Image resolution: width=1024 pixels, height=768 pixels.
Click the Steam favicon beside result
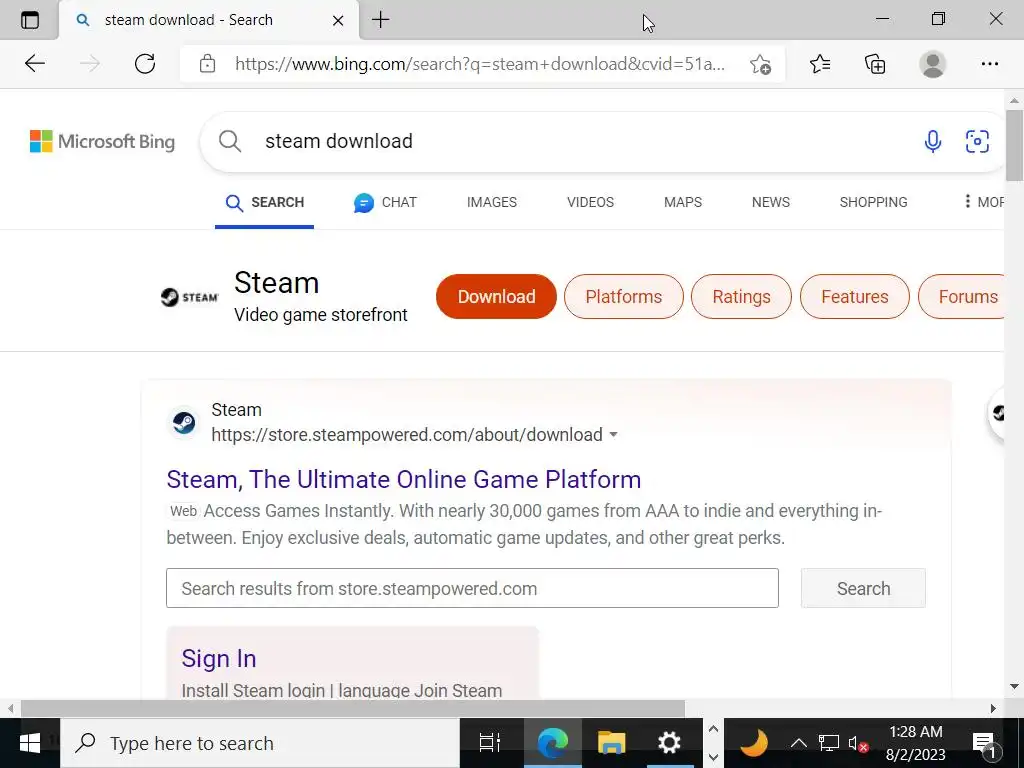click(x=184, y=423)
